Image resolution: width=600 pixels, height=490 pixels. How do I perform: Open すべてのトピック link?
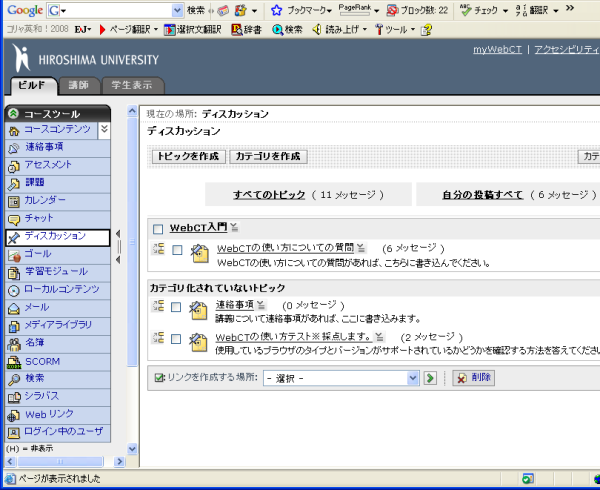269,195
